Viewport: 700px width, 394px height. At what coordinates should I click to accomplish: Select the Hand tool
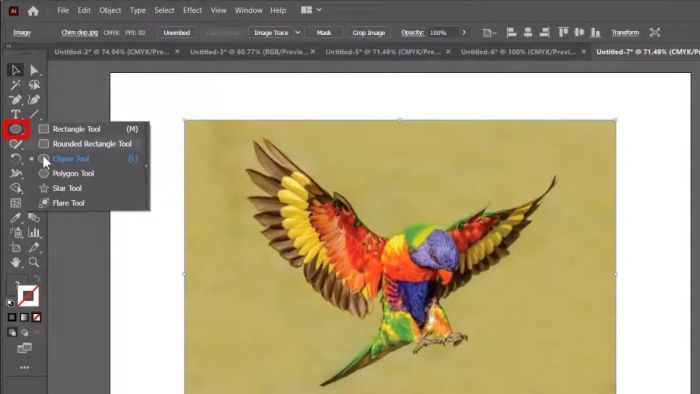(15, 262)
